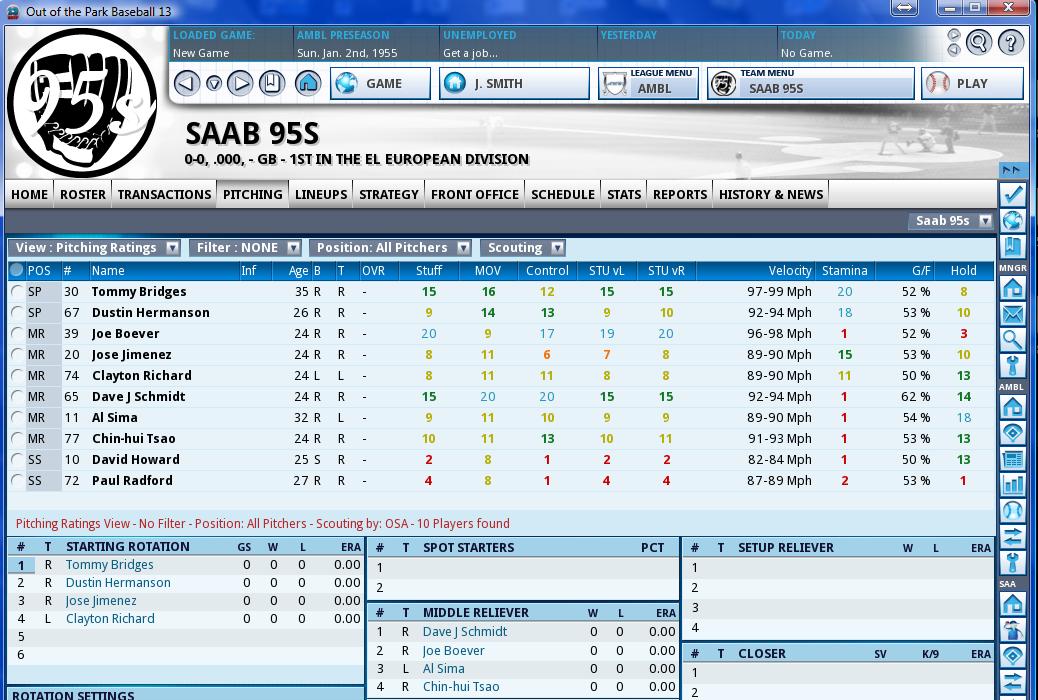The width and height of the screenshot is (1038, 700).
Task: Collapse the right sidebar with the double-arrow
Action: [1012, 170]
